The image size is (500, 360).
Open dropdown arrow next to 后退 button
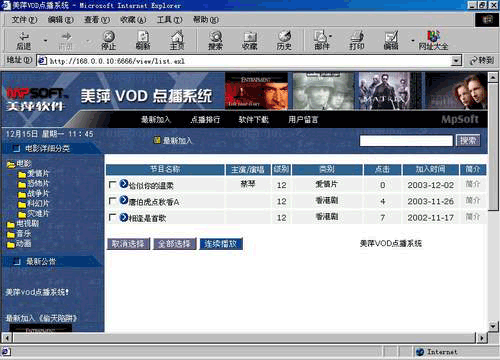(x=45, y=40)
